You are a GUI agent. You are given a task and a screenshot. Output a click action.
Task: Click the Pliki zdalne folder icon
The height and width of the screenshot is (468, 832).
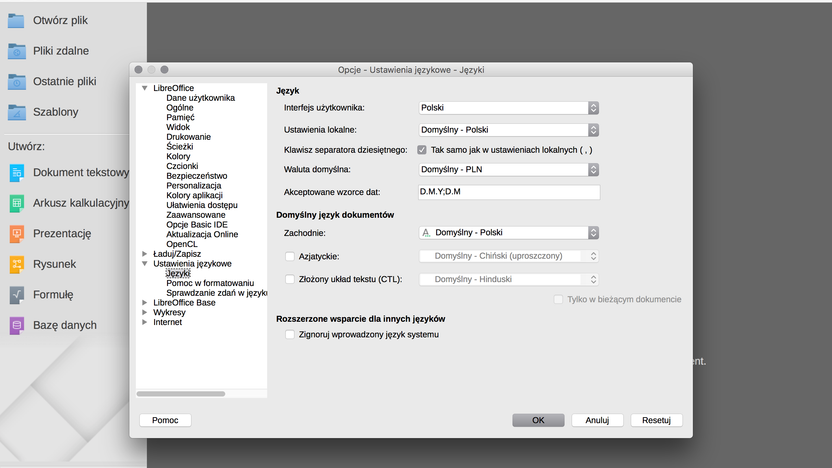point(16,51)
